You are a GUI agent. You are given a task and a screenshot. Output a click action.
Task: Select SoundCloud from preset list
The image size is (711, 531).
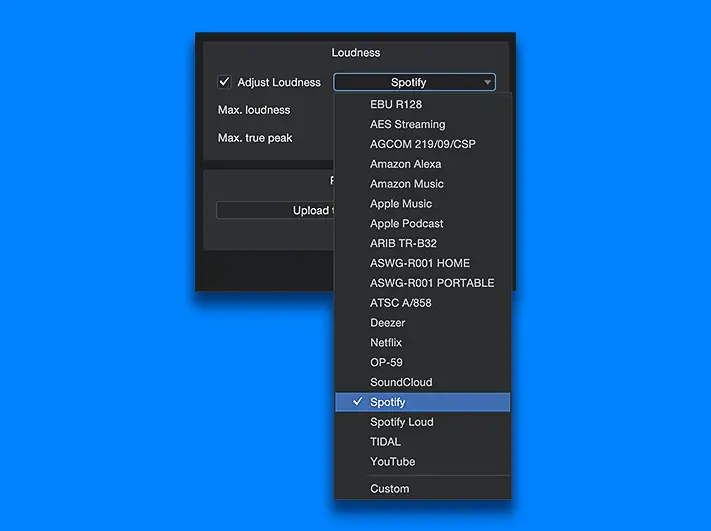(x=400, y=382)
